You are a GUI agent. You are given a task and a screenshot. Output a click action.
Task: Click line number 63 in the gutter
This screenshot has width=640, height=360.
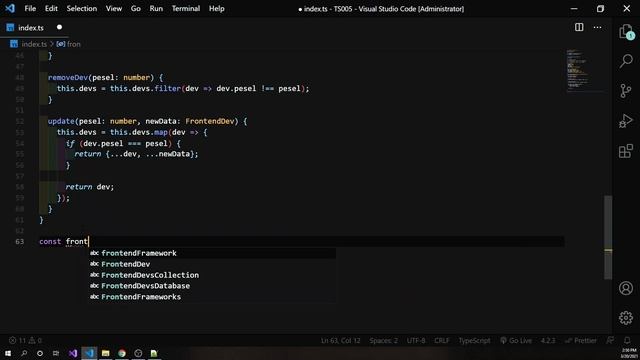point(20,242)
